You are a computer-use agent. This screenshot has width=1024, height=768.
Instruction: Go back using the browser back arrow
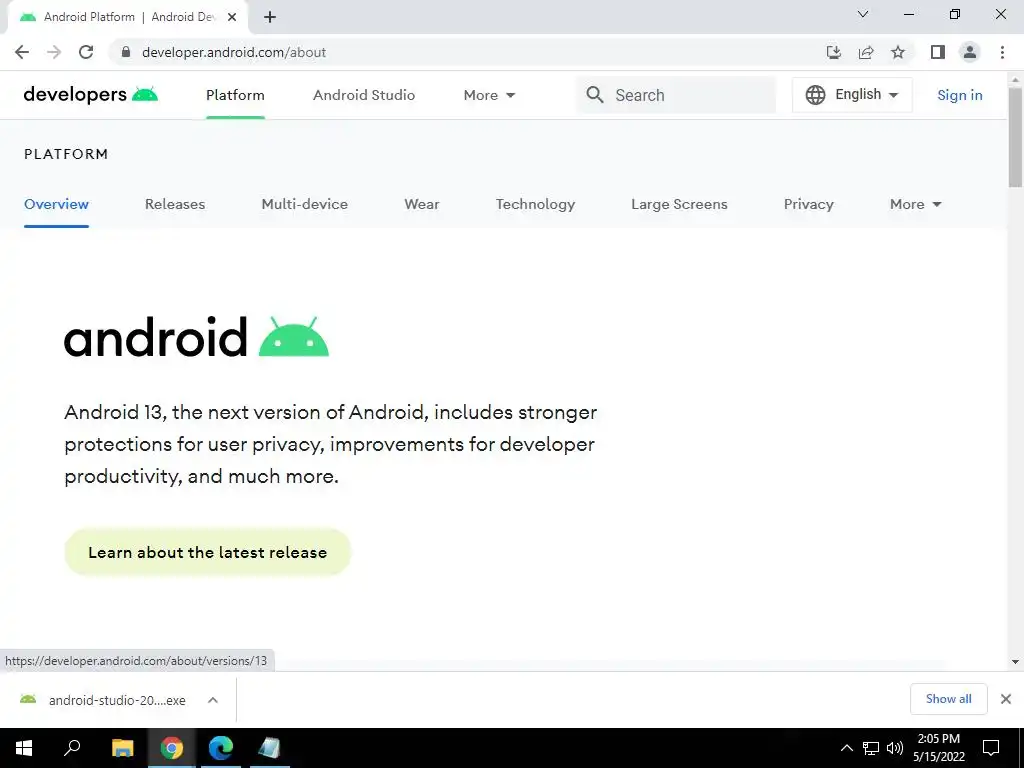point(22,52)
